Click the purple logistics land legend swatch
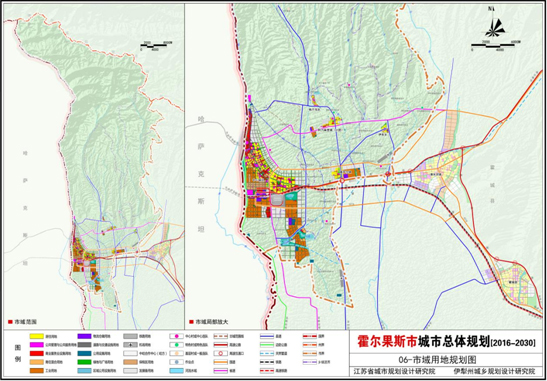 (84, 336)
